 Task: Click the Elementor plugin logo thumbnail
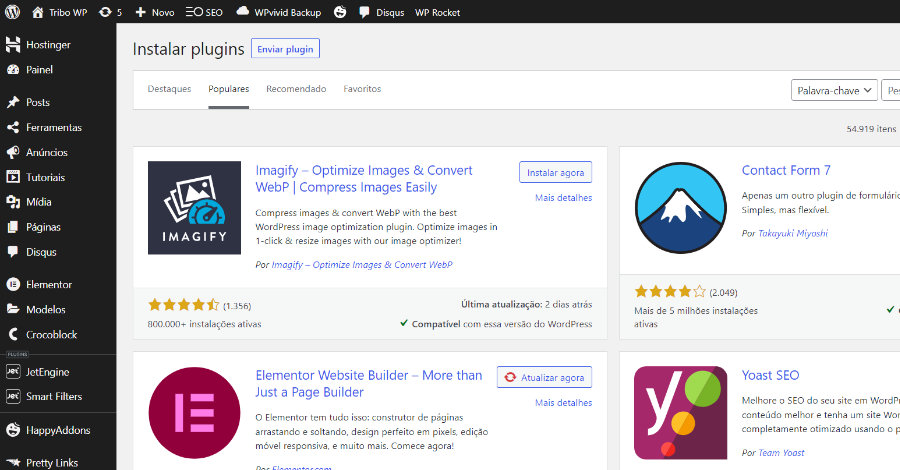pos(195,413)
